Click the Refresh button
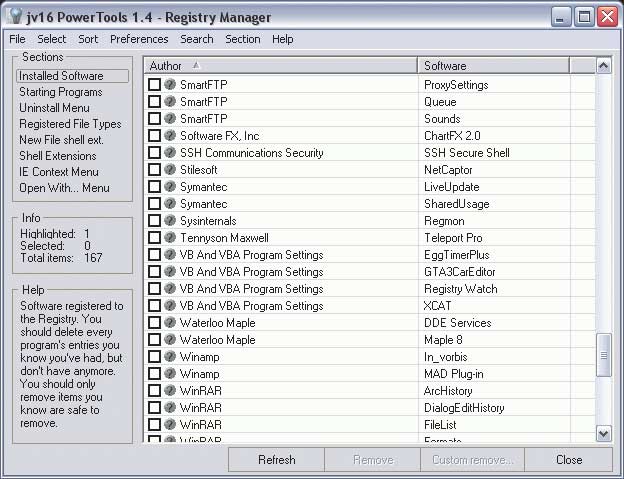 point(277,460)
